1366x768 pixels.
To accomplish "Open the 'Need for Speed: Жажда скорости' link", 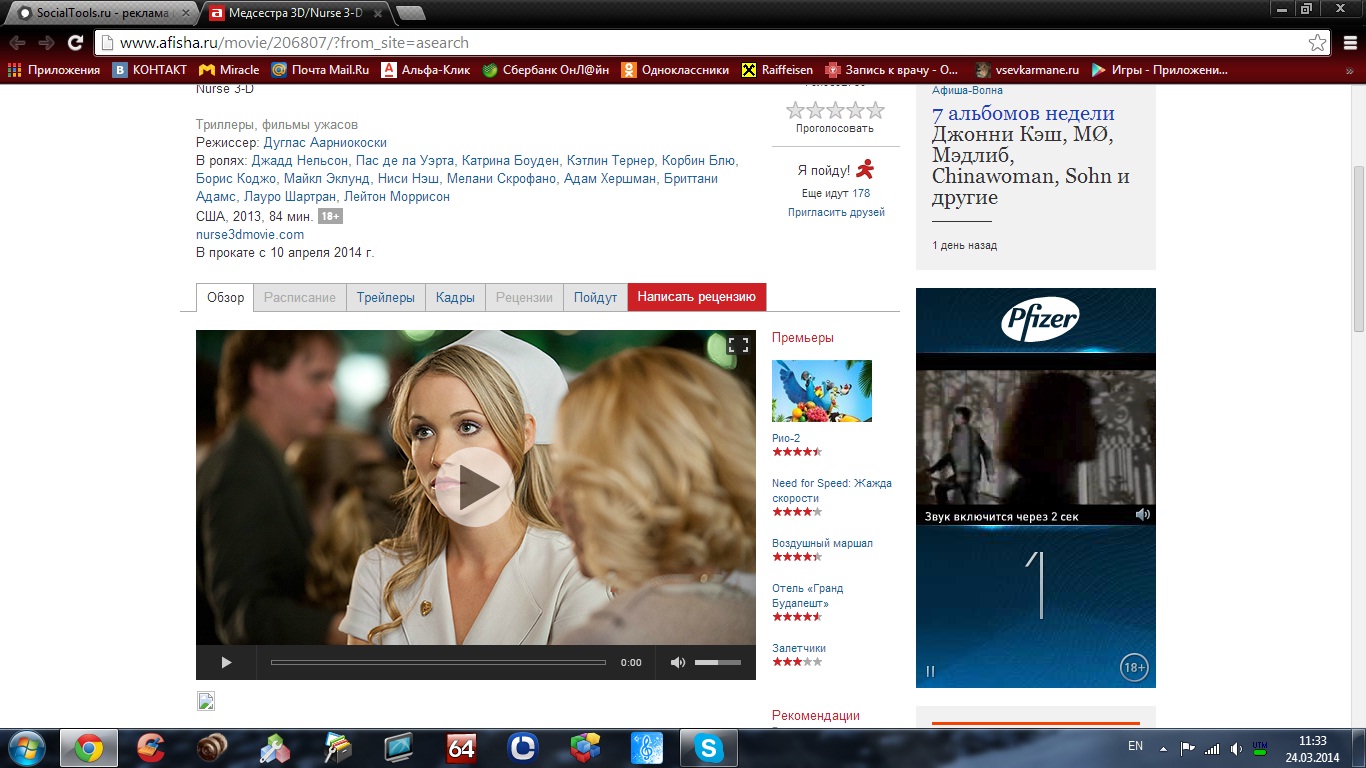I will point(832,490).
